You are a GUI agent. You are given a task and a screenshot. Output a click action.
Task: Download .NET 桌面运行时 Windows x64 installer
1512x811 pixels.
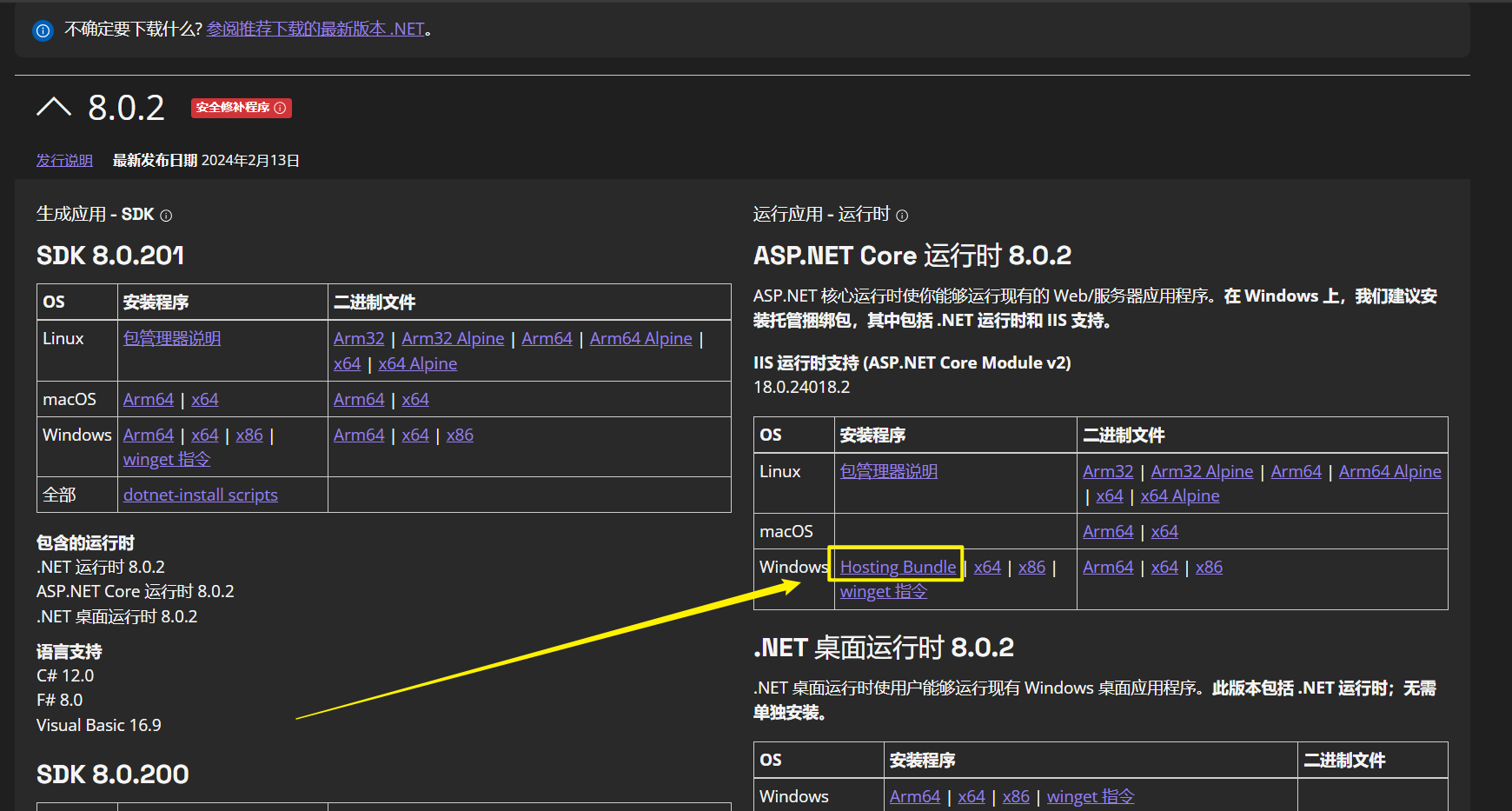tap(972, 796)
